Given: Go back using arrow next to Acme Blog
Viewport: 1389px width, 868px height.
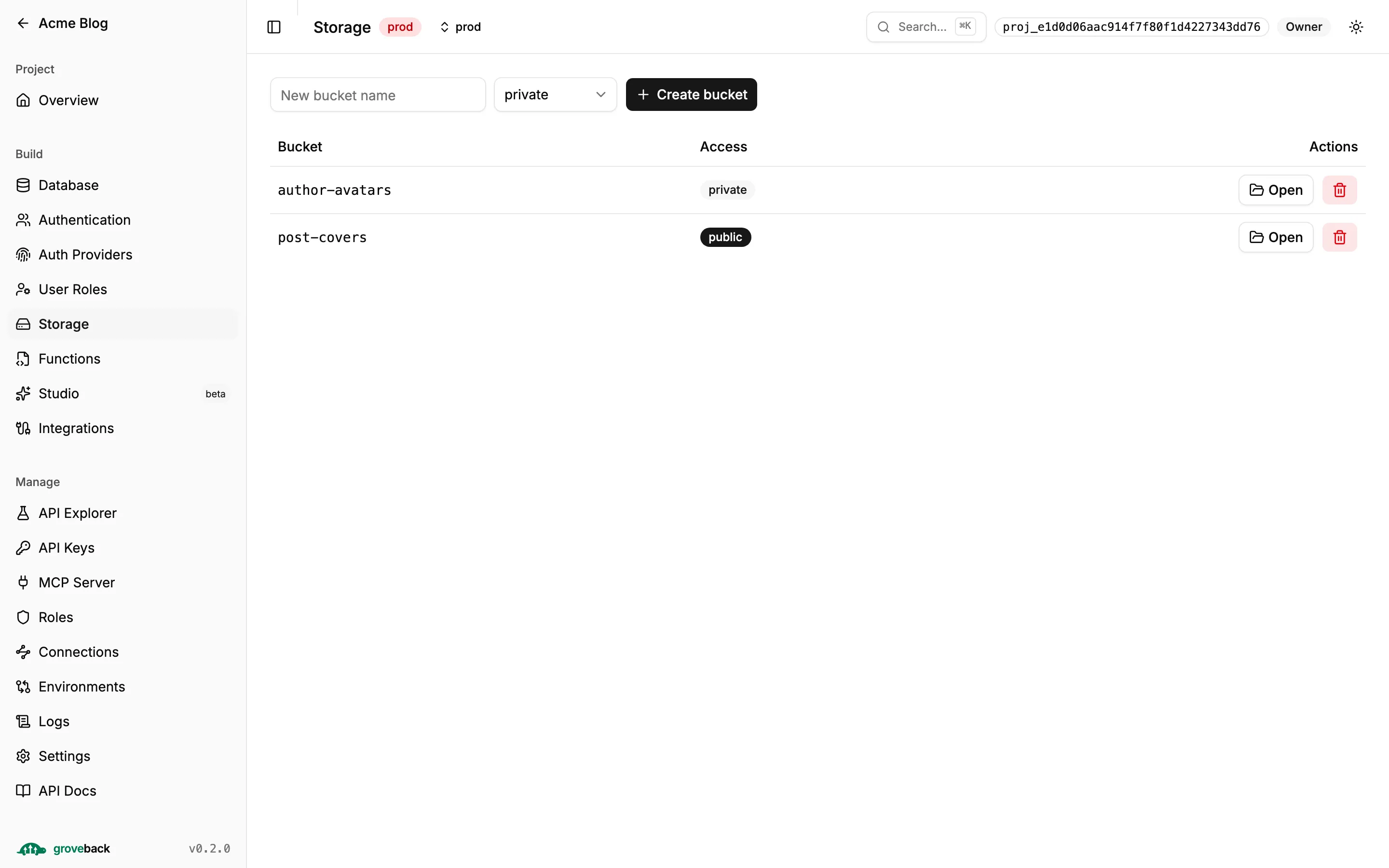Looking at the screenshot, I should [x=23, y=23].
